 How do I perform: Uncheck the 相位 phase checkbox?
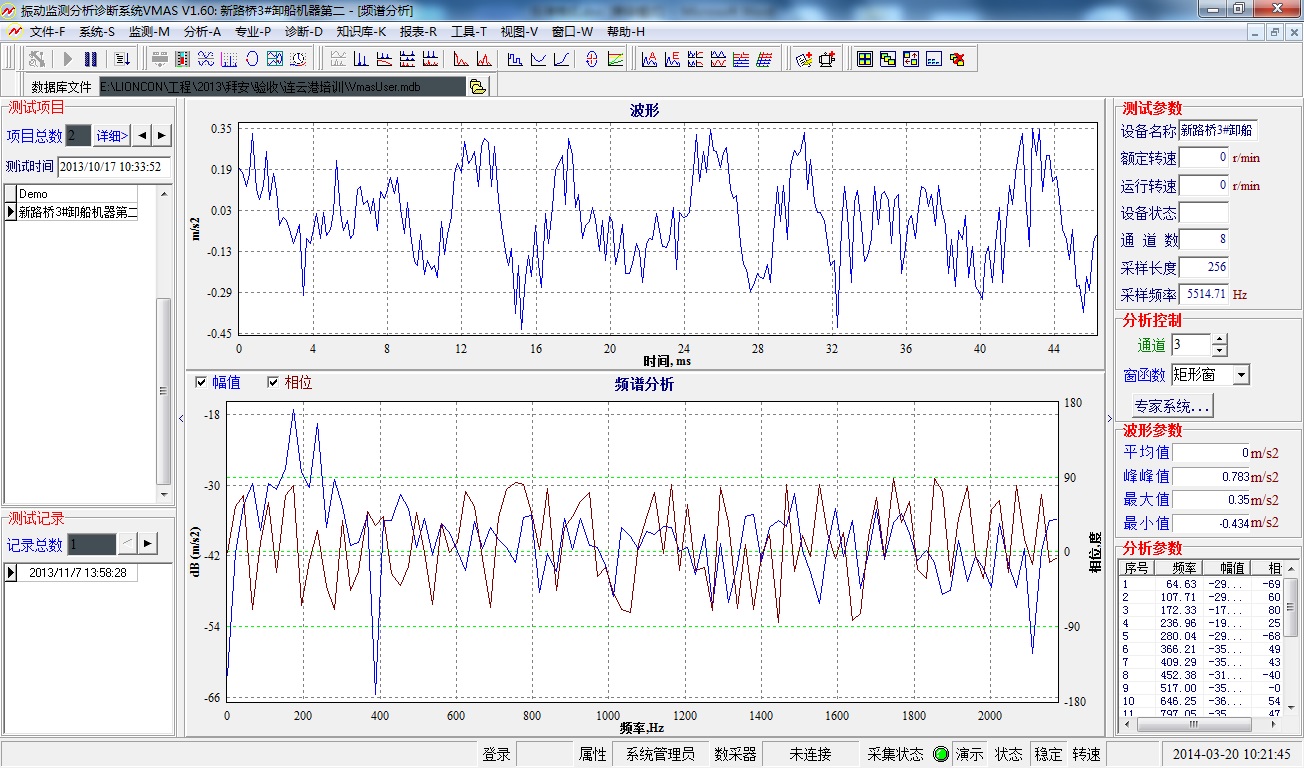click(x=273, y=382)
